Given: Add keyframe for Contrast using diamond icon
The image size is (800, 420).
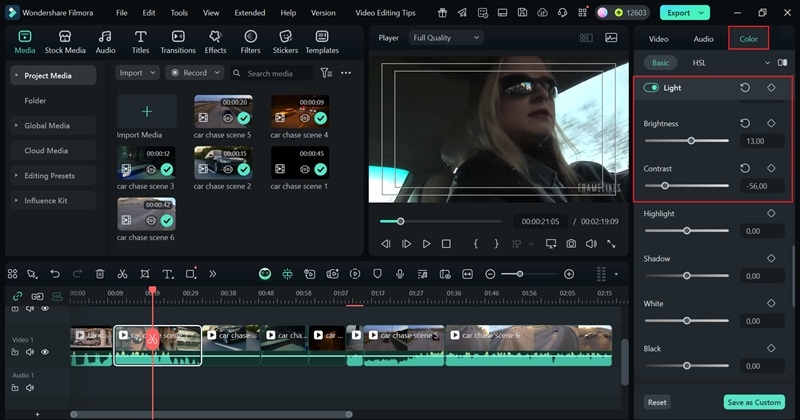Looking at the screenshot, I should pos(771,168).
